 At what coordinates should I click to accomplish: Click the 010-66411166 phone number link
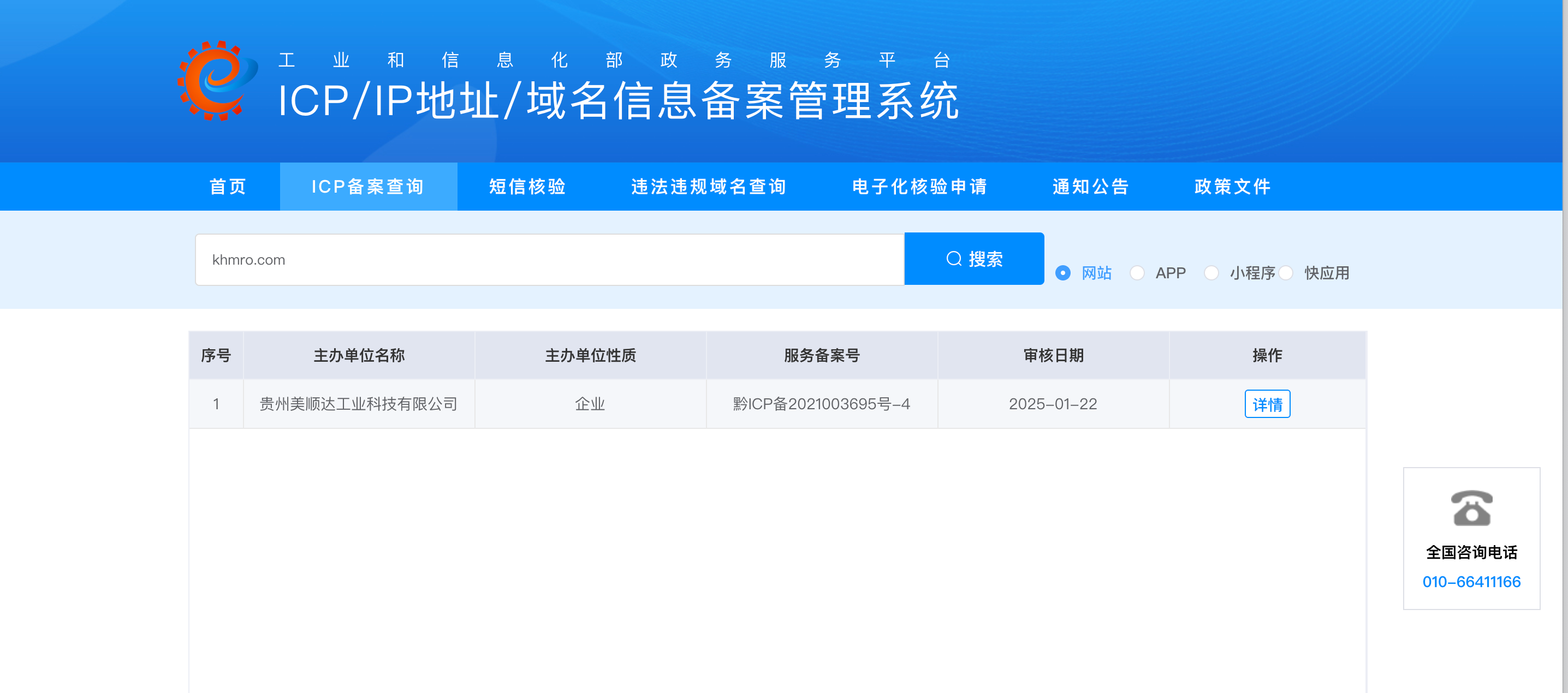tap(1471, 582)
